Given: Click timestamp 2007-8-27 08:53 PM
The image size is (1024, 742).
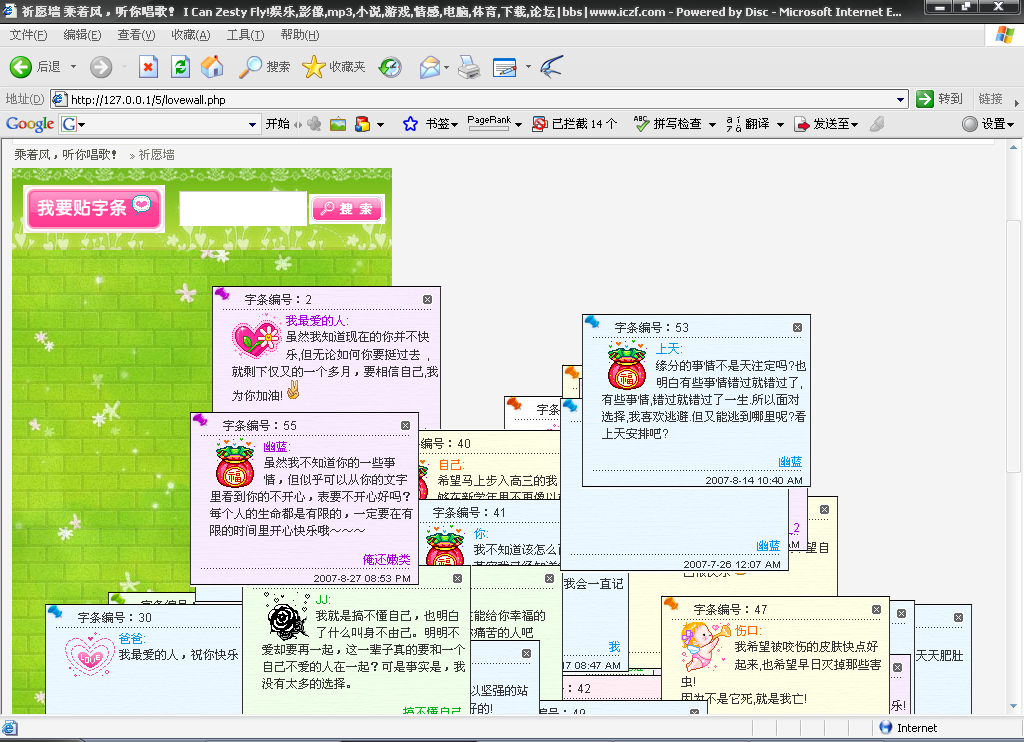Looking at the screenshot, I should point(362,578).
